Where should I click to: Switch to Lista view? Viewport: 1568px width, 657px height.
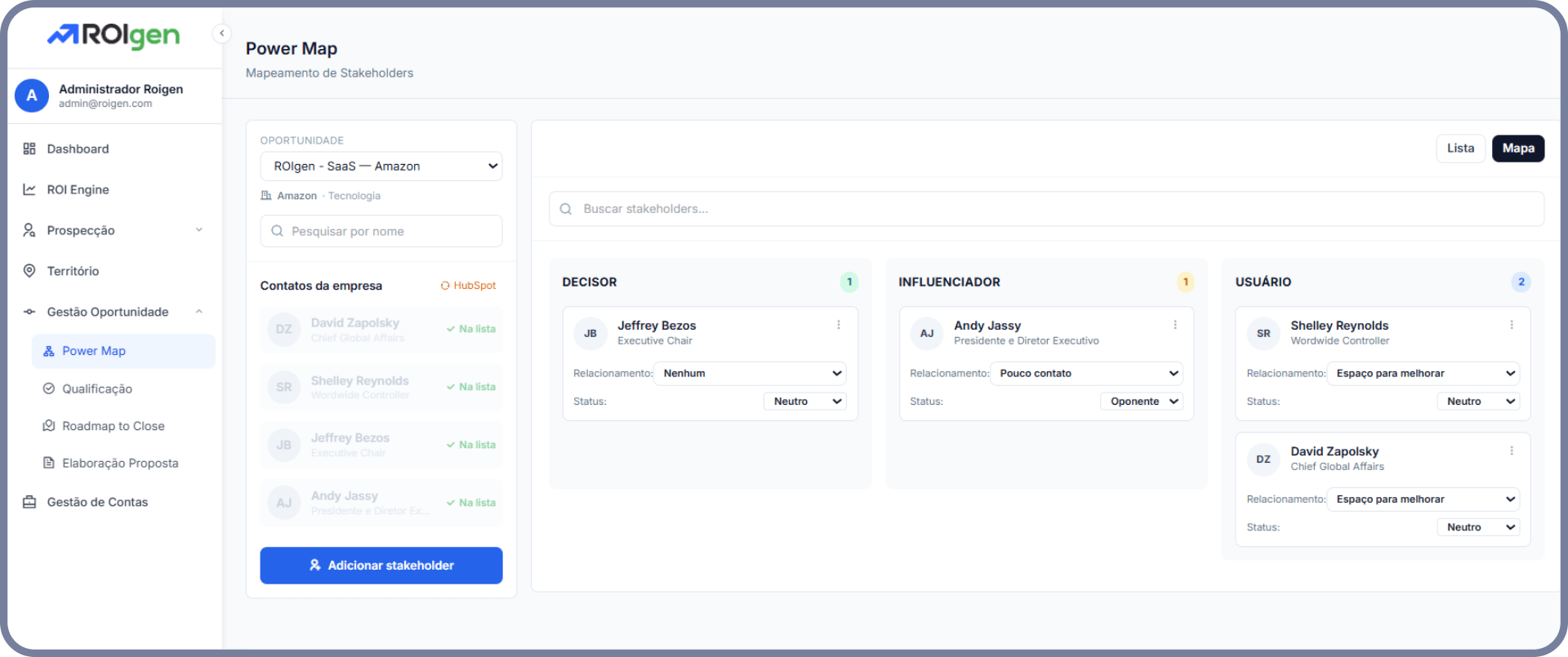[x=1459, y=149]
